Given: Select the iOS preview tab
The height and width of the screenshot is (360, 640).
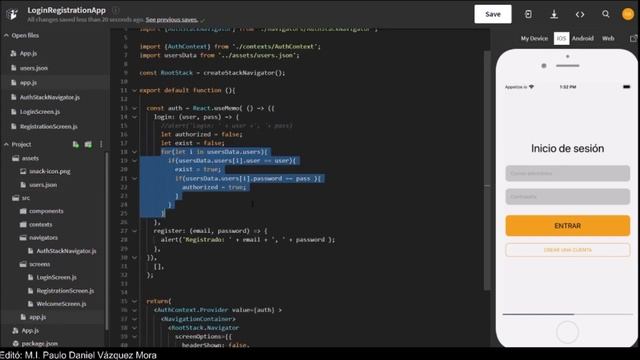Looking at the screenshot, I should click(x=561, y=38).
